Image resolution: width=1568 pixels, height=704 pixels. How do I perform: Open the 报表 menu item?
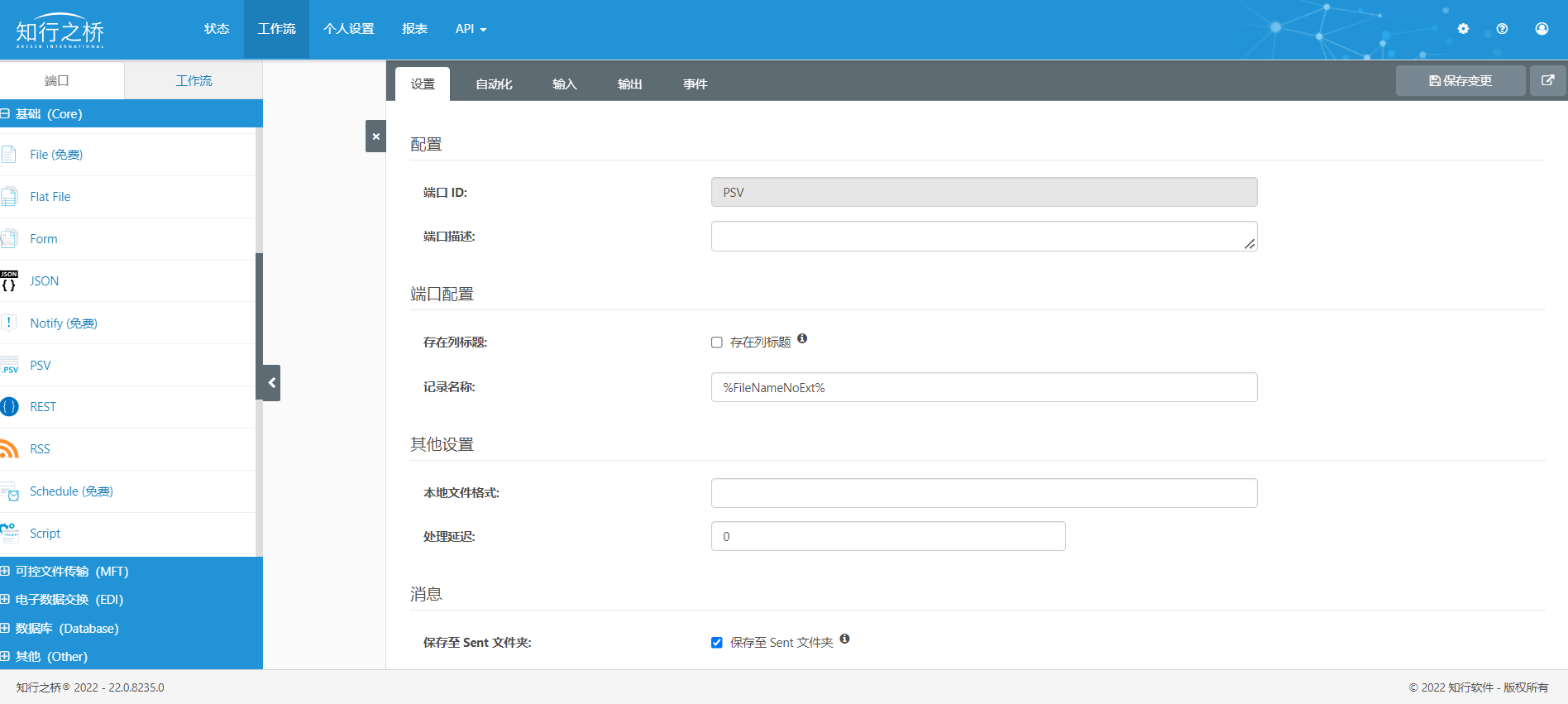point(414,29)
